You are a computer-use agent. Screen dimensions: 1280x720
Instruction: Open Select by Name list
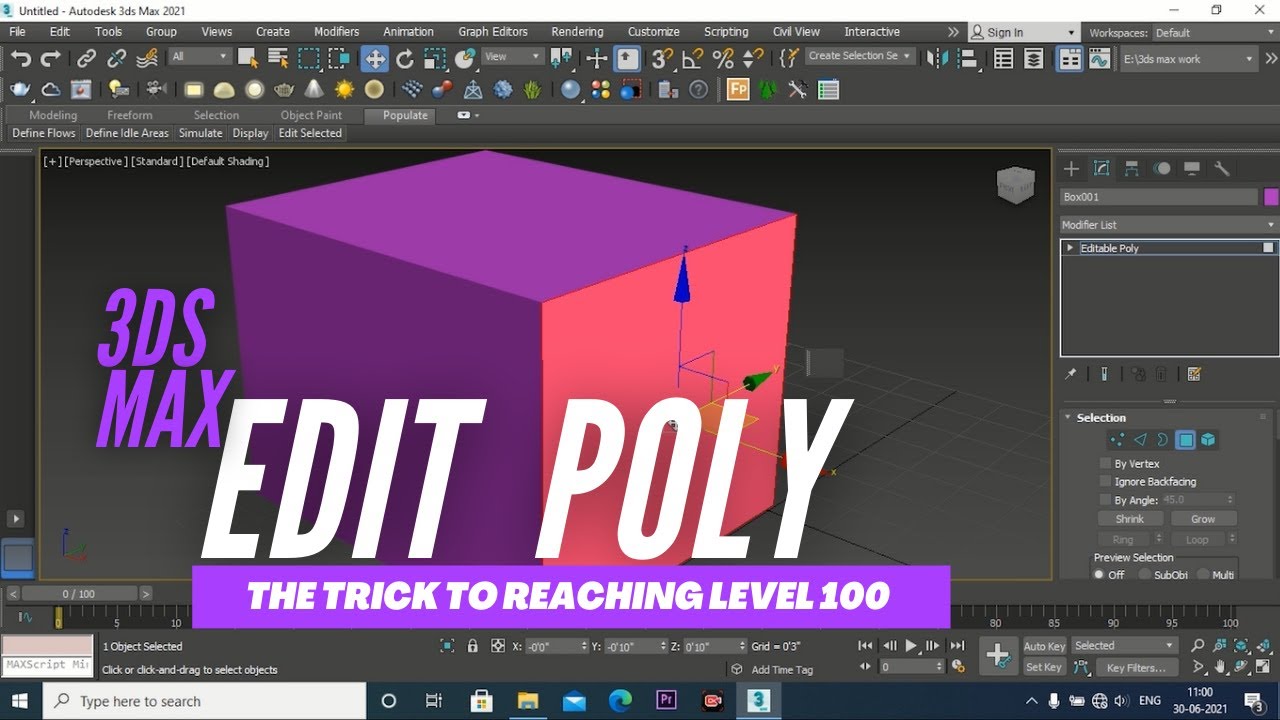[x=279, y=59]
